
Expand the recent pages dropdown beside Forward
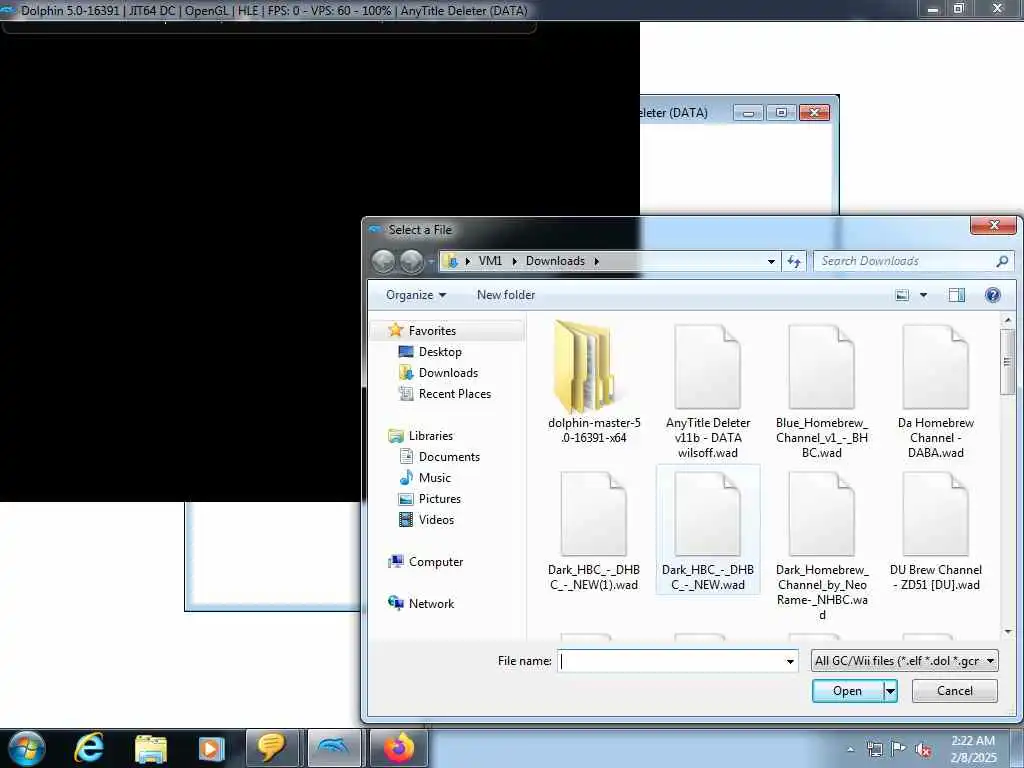(x=431, y=262)
